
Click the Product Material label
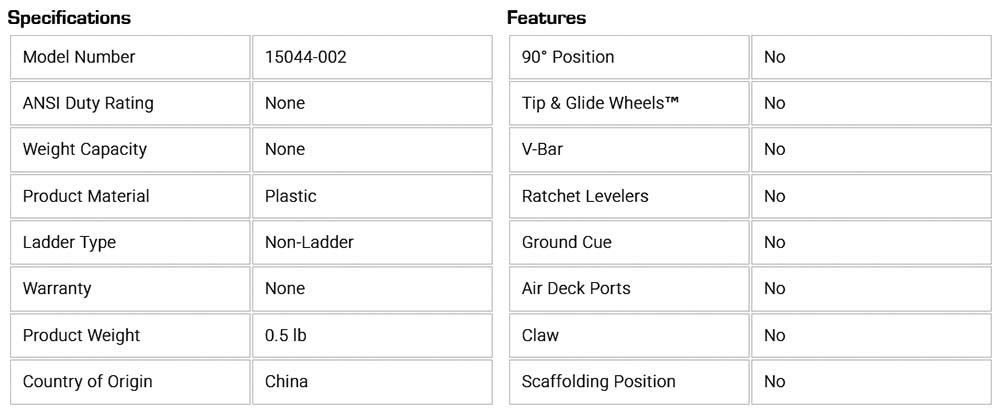tap(86, 196)
